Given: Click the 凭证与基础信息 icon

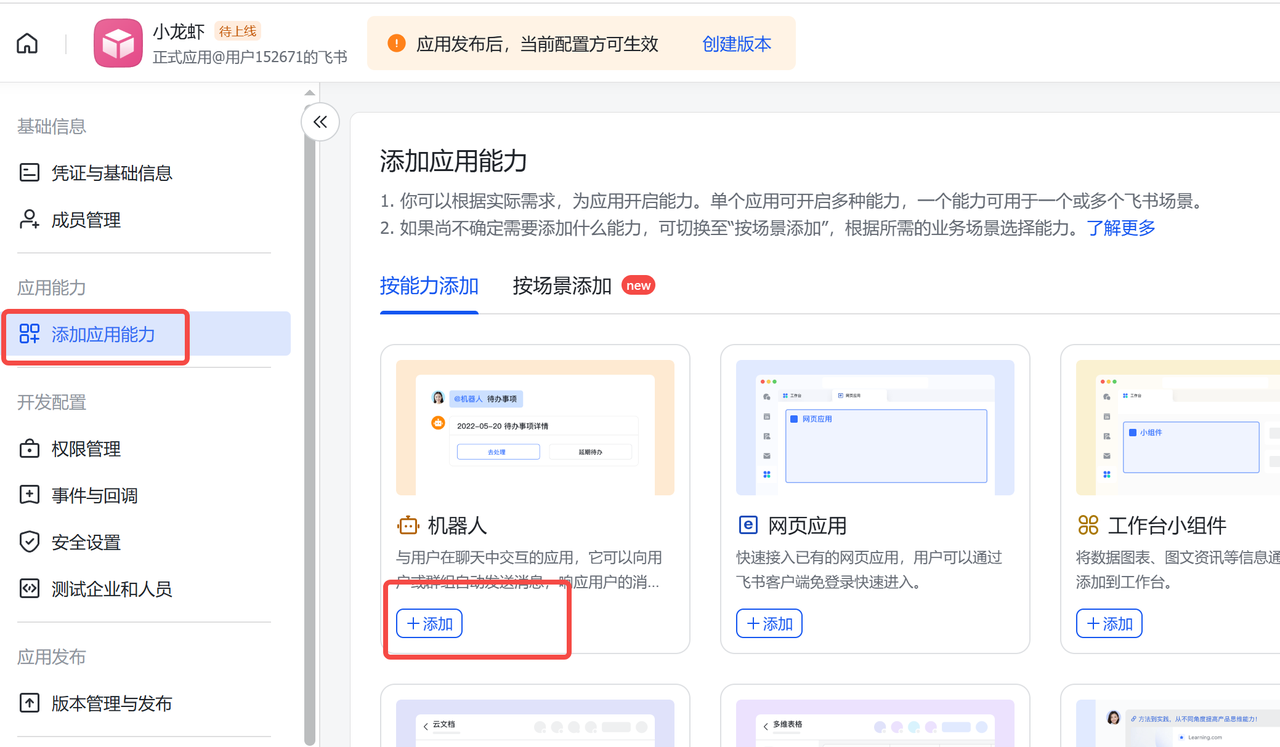Looking at the screenshot, I should click(29, 173).
